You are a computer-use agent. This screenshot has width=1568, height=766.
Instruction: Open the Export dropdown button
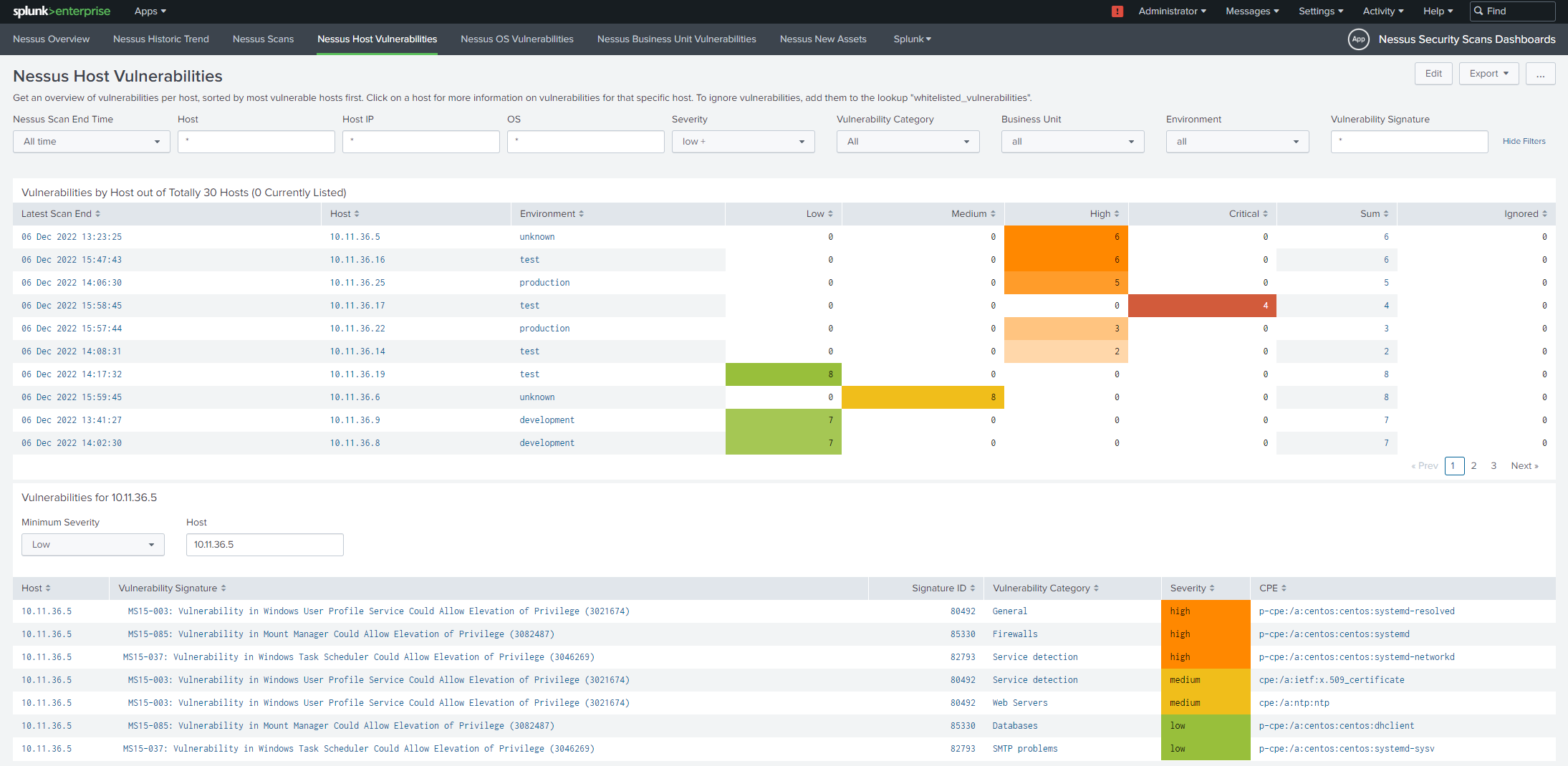(1489, 74)
